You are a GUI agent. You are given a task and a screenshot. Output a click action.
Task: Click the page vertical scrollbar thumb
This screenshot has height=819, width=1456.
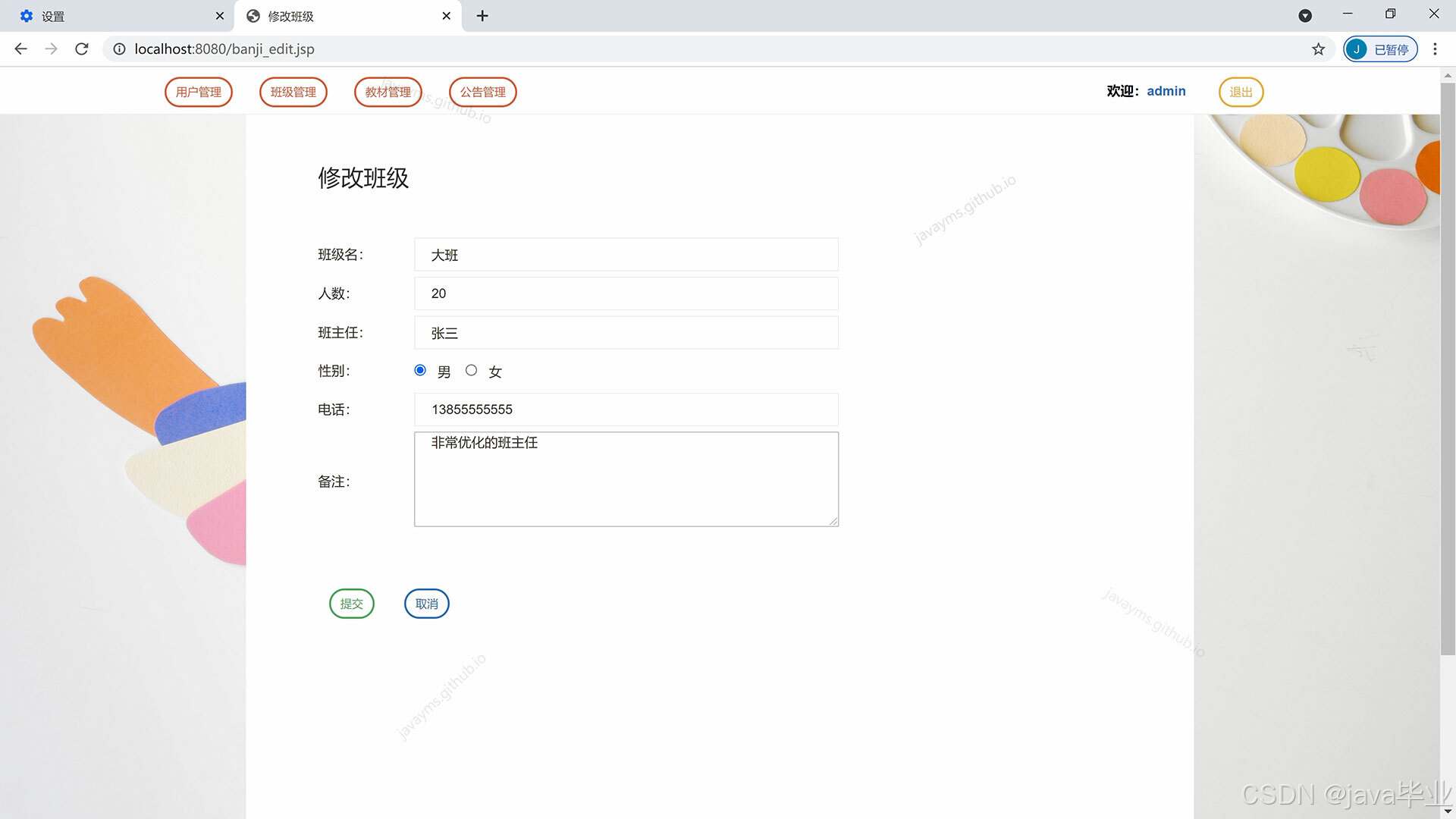(1448, 369)
